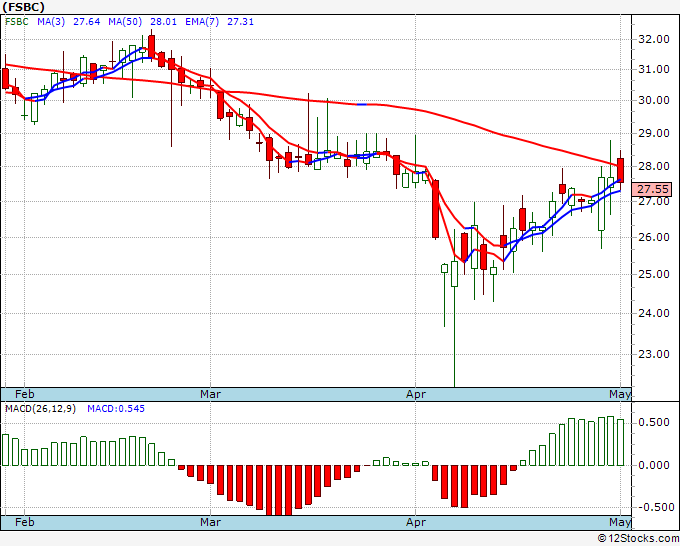Click May on the price chart date axis
This screenshot has width=680, height=546.
point(620,394)
